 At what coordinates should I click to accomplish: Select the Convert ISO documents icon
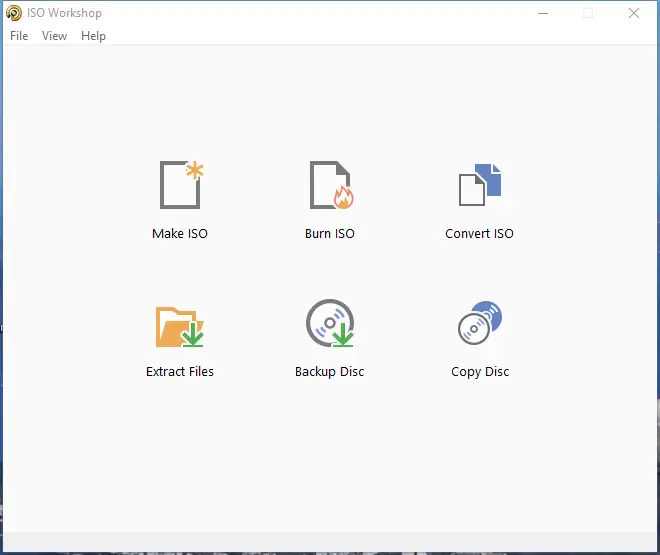480,185
